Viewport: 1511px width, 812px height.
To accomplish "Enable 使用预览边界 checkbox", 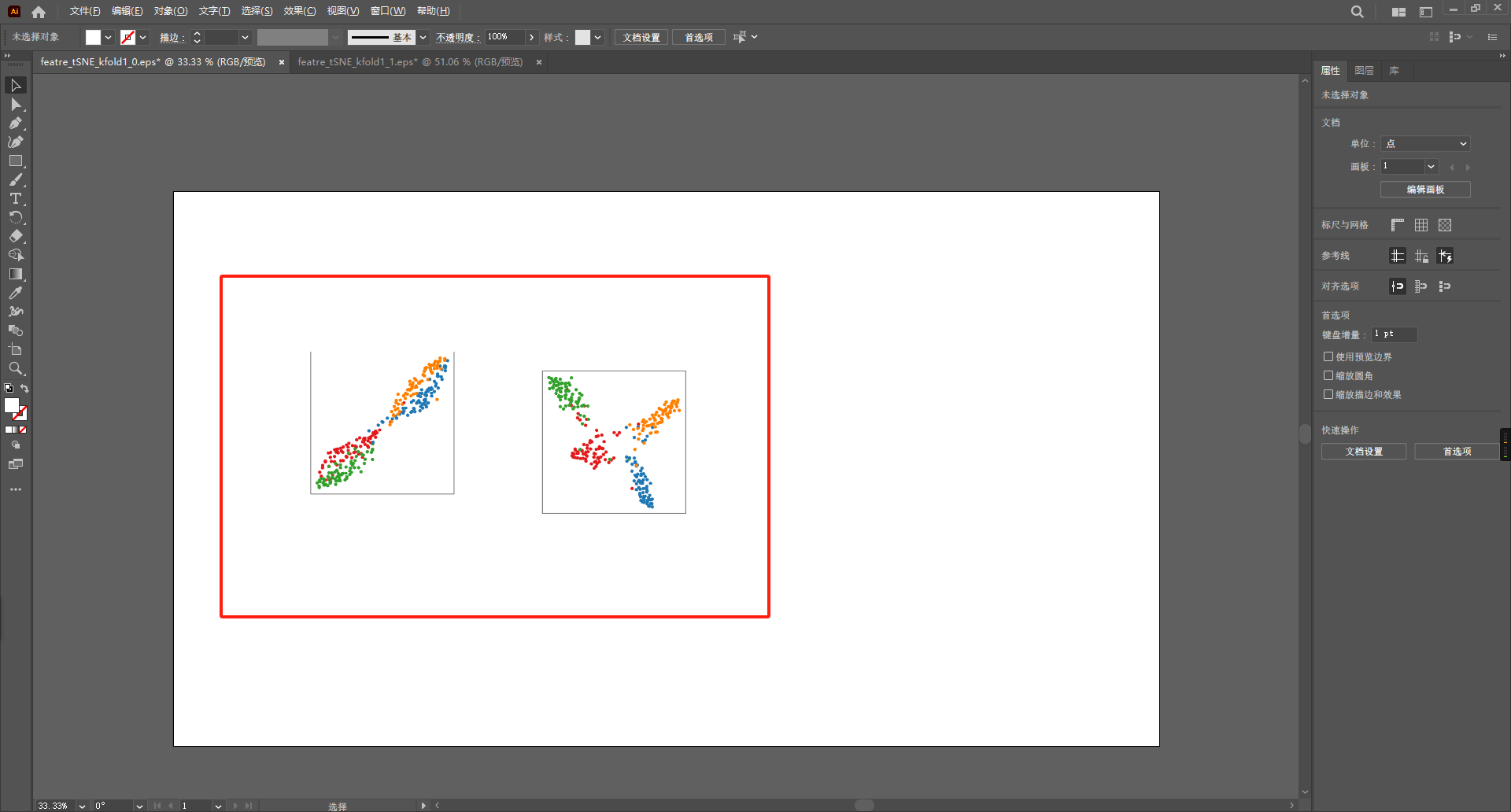I will click(1328, 356).
